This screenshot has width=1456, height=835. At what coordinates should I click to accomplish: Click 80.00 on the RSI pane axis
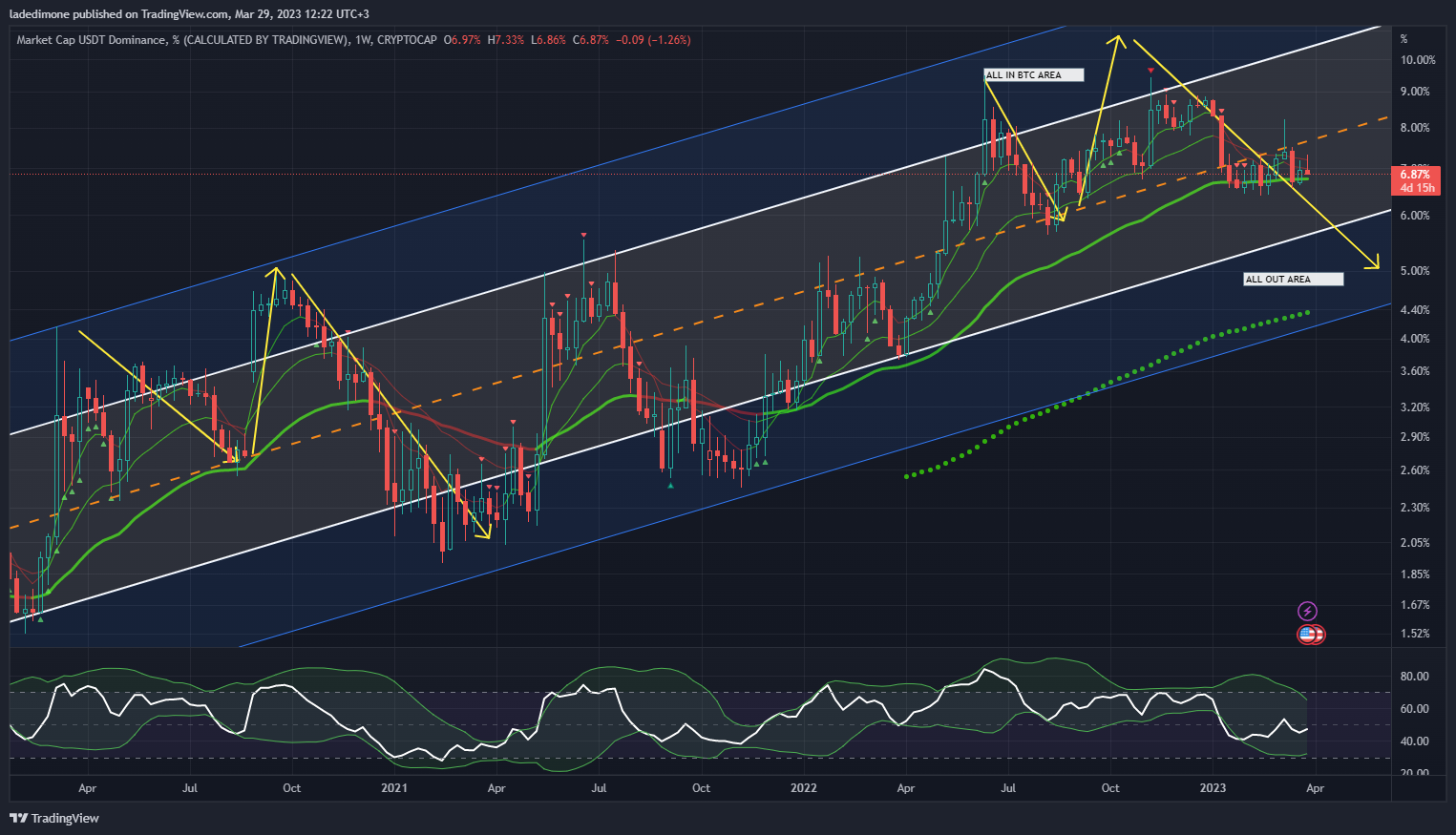[1414, 677]
